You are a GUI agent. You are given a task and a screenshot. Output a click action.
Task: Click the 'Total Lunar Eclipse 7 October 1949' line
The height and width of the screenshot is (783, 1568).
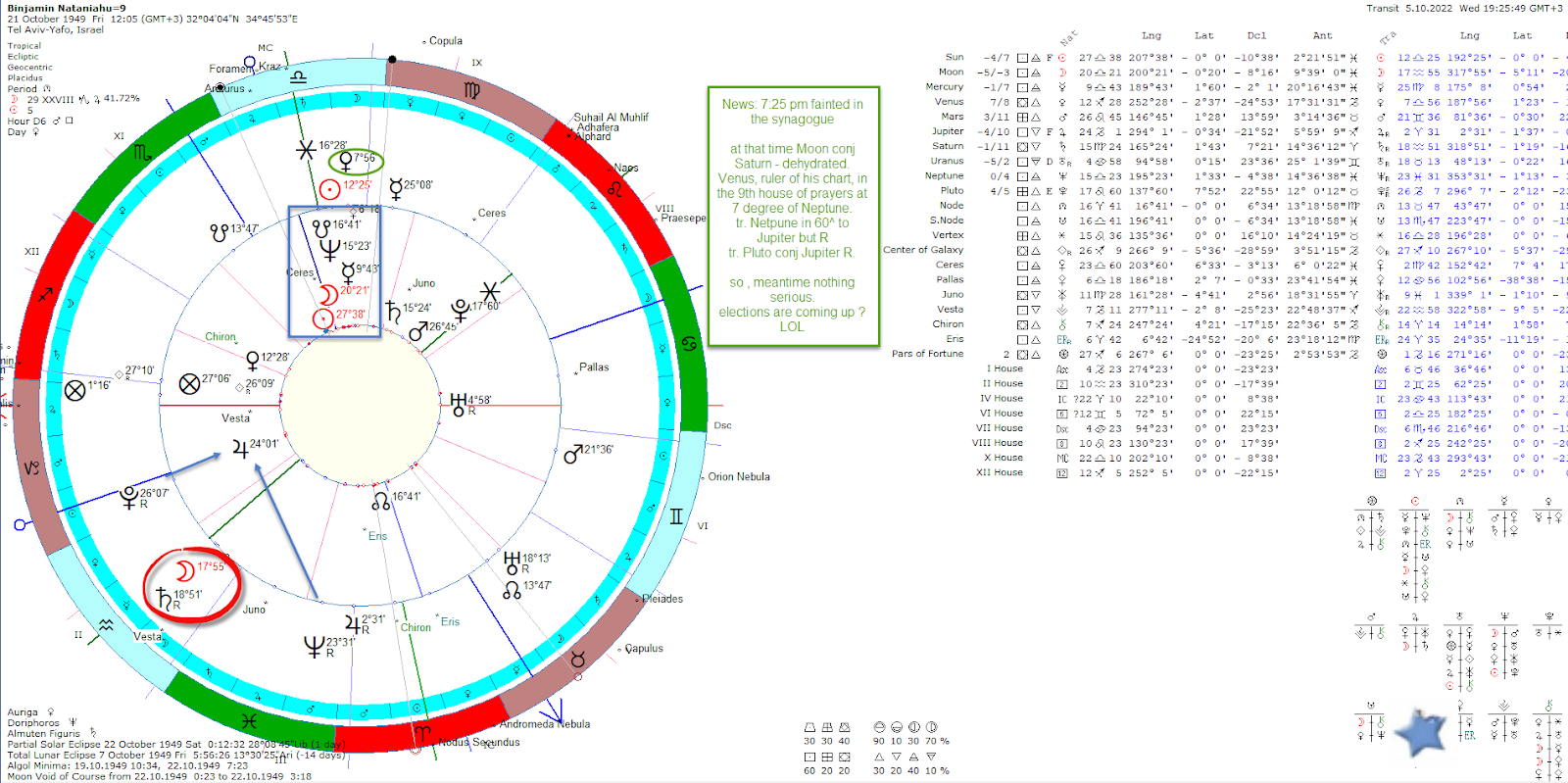(176, 755)
